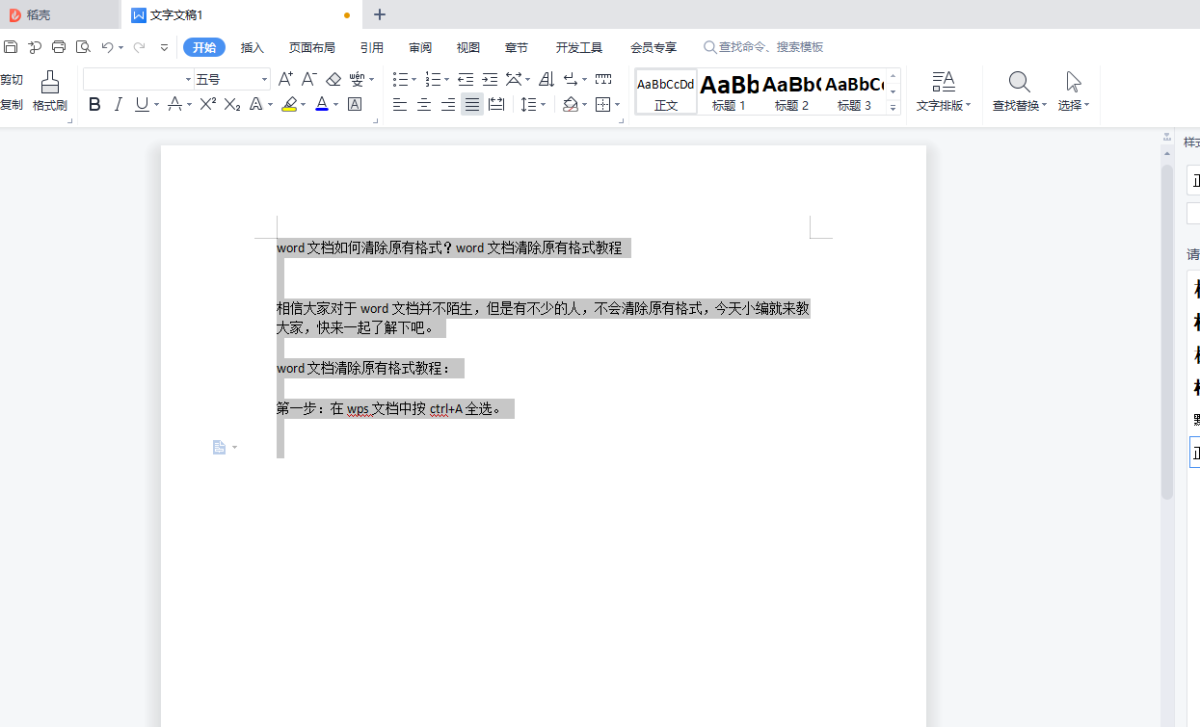Toggle justified text alignment
Screen dimensions: 1200x727
click(472, 104)
